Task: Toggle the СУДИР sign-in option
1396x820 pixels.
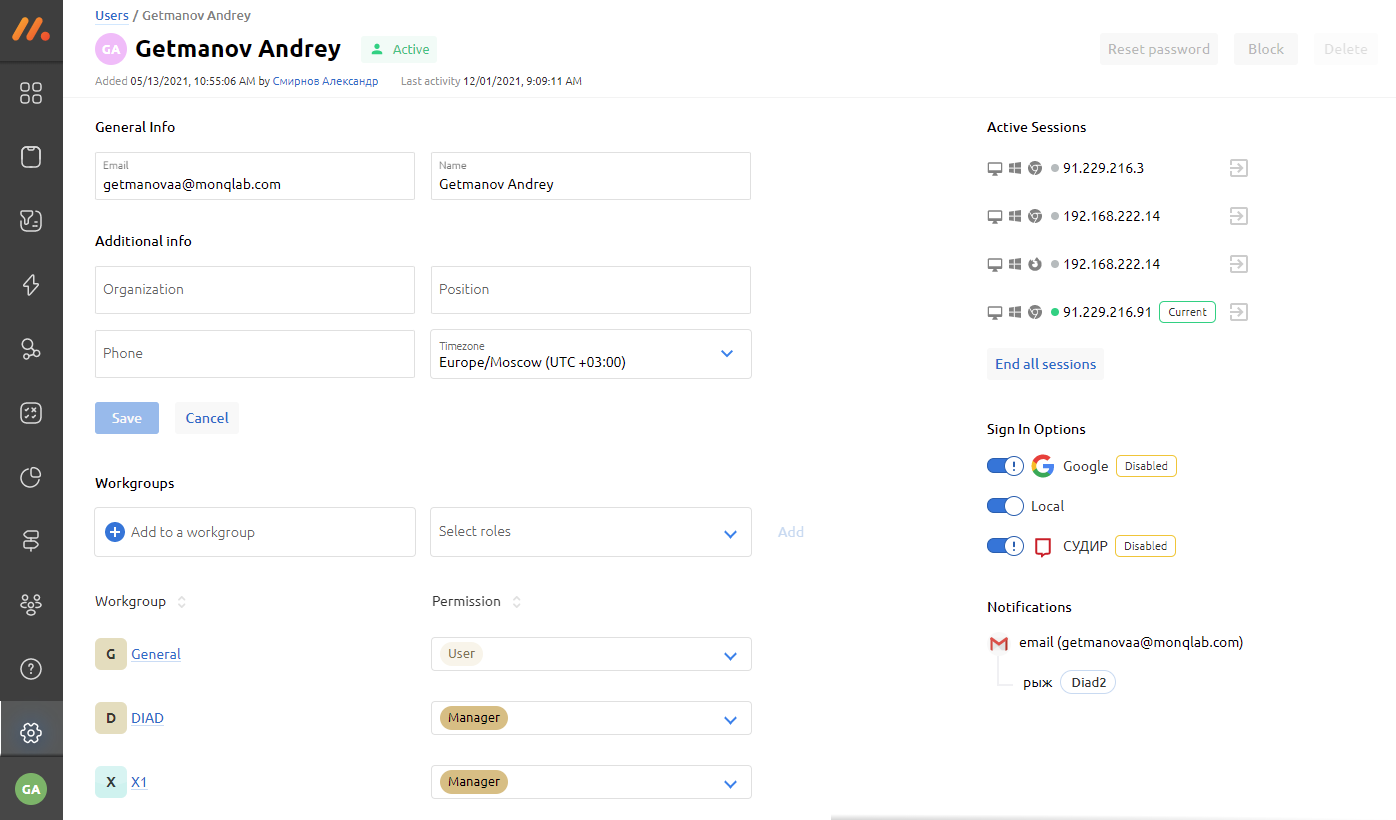Action: coord(1005,546)
